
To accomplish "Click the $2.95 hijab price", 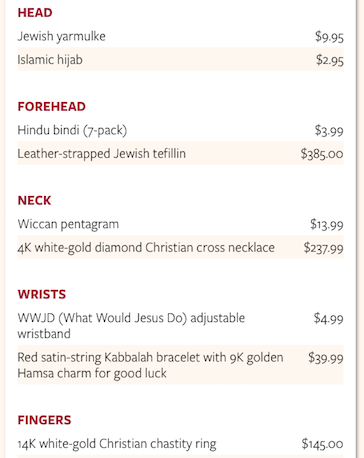I will coord(330,60).
